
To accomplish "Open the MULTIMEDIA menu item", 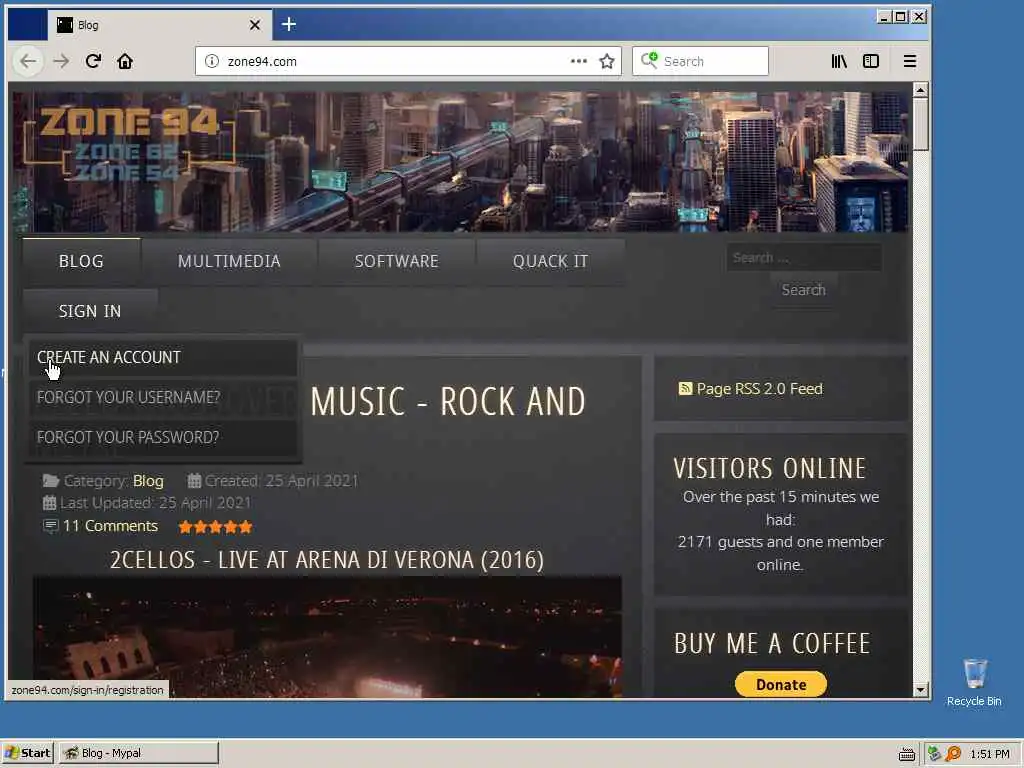I will [x=229, y=261].
